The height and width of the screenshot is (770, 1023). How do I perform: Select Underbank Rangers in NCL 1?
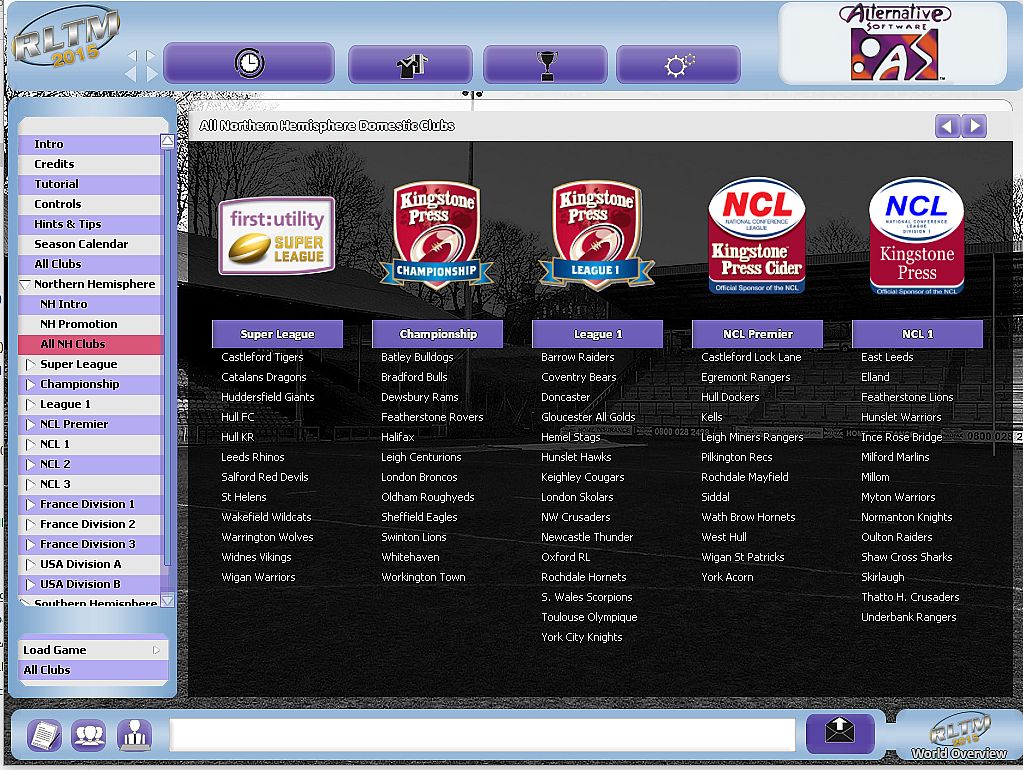[909, 617]
